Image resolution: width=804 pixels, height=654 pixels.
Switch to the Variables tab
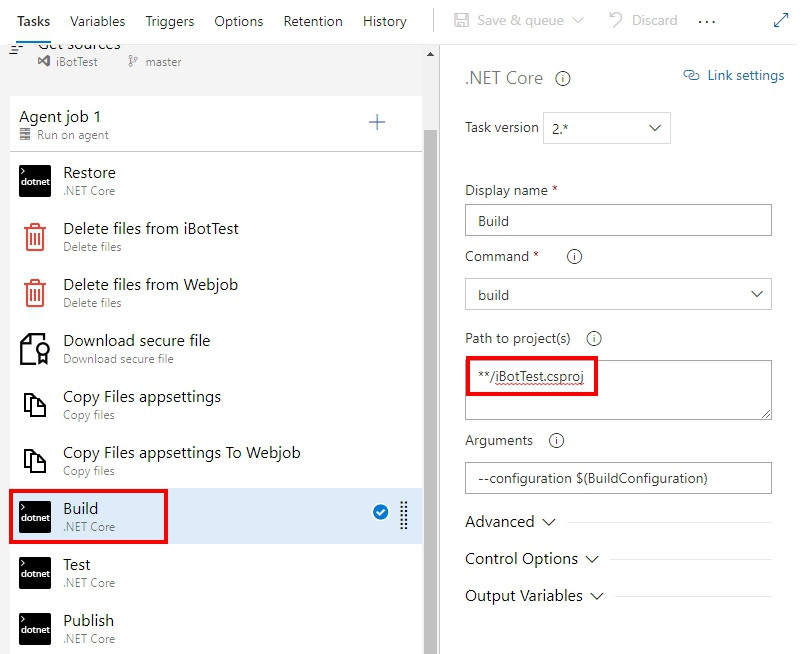point(98,21)
